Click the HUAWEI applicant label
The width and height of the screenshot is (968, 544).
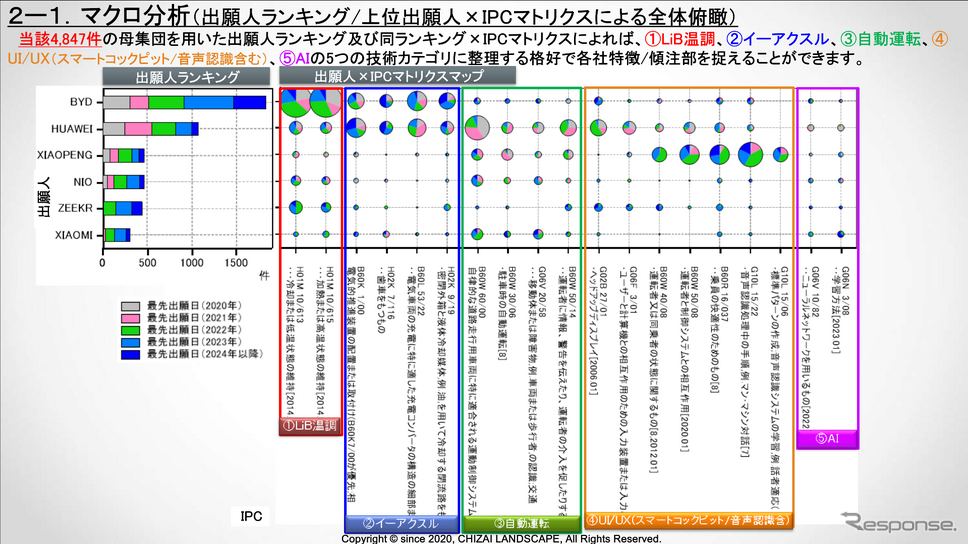pos(72,129)
